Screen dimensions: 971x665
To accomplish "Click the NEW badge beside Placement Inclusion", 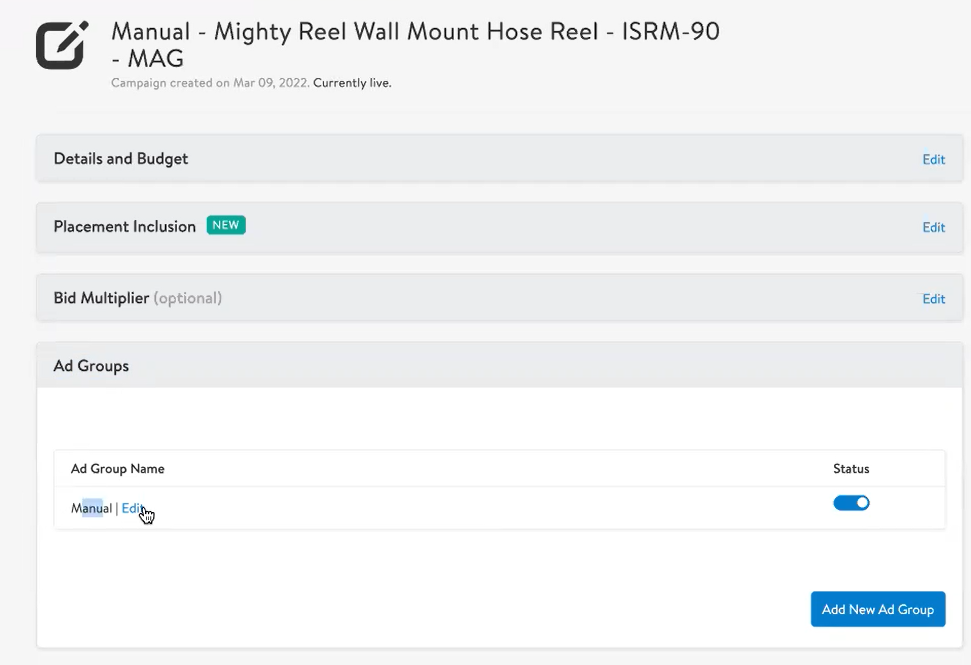I will point(225,225).
